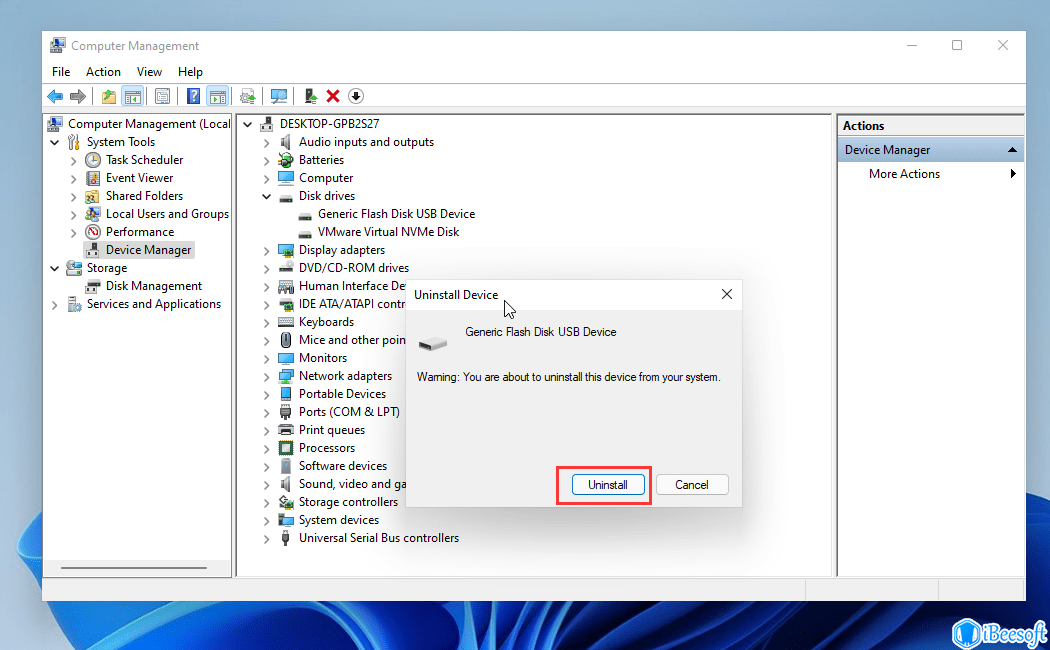The image size is (1050, 650).
Task: Open the View menu
Action: point(149,72)
